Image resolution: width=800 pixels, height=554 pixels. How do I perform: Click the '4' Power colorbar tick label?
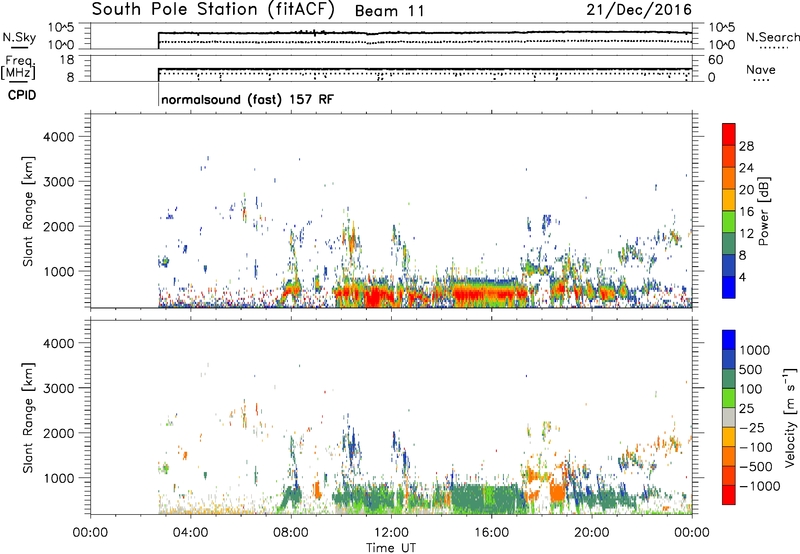point(742,277)
